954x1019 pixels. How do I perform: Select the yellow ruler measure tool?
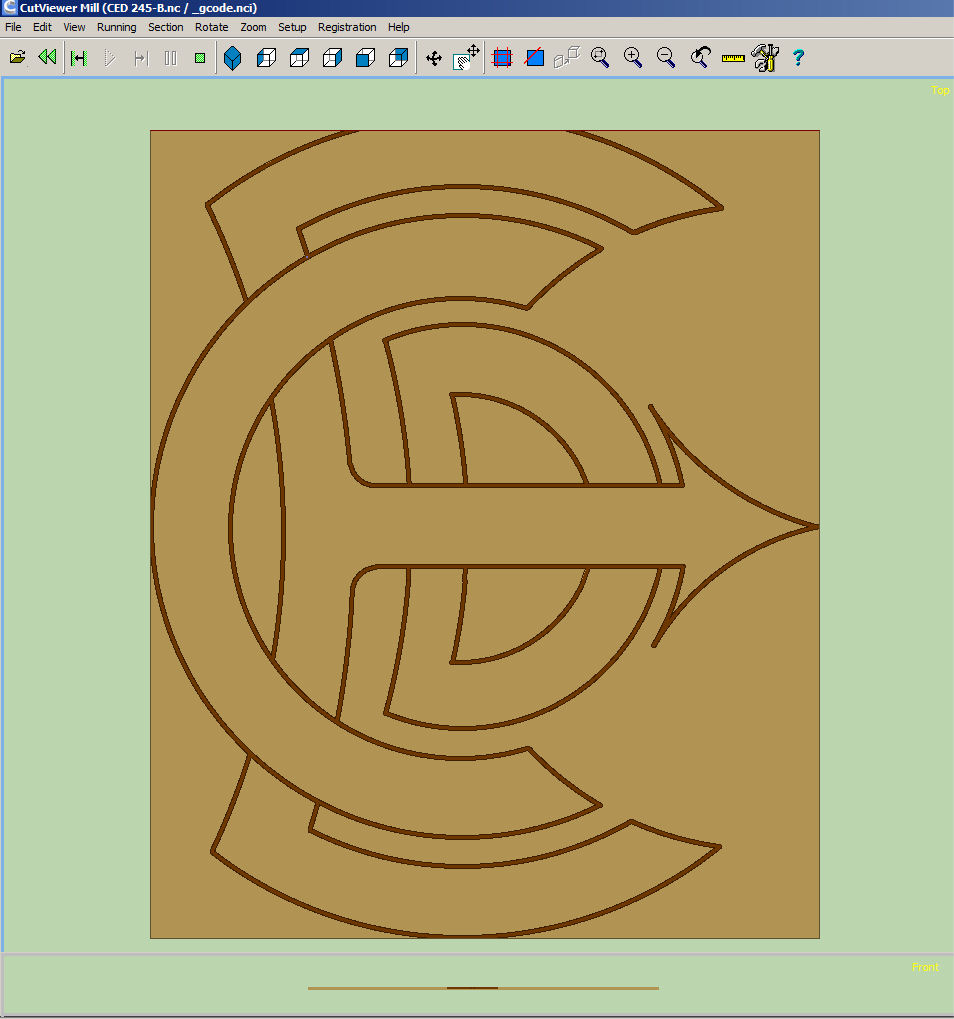[733, 58]
